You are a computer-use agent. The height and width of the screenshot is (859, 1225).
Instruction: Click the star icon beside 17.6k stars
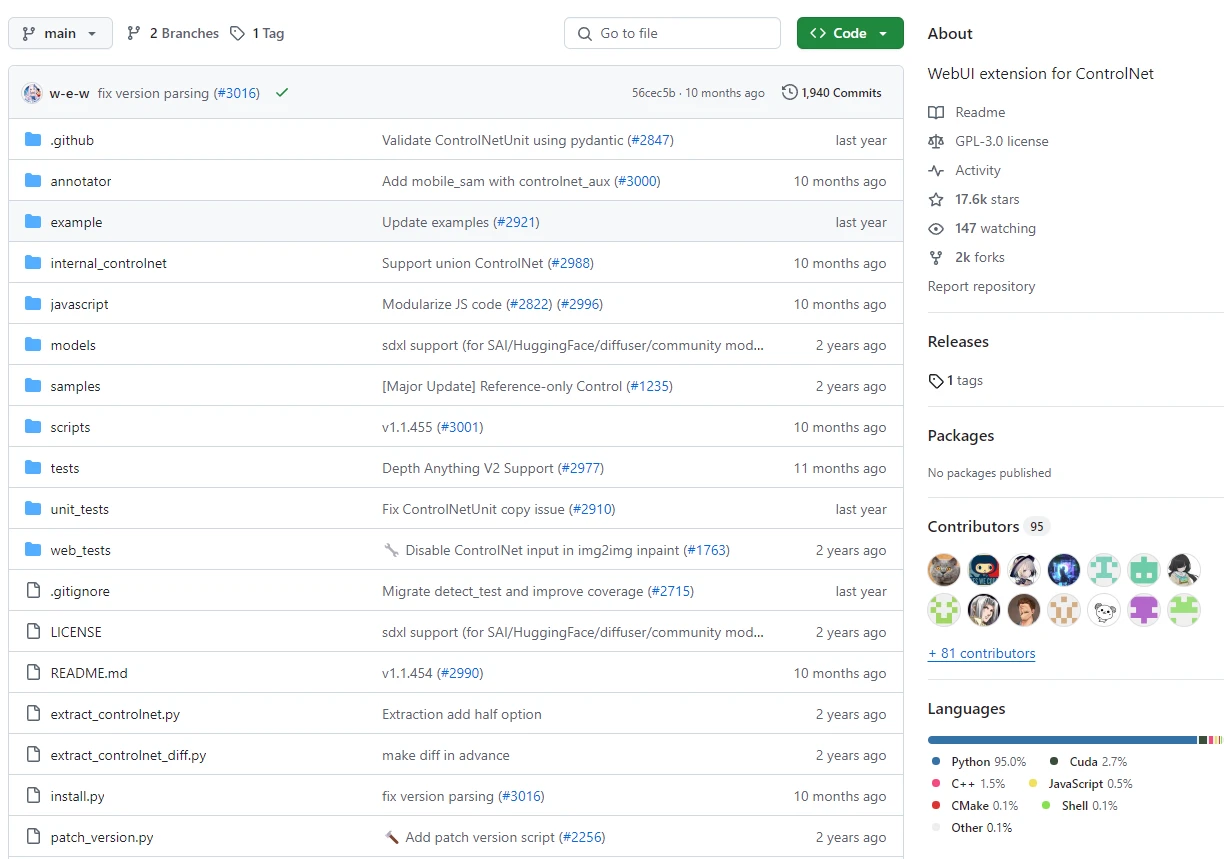pyautogui.click(x=936, y=199)
